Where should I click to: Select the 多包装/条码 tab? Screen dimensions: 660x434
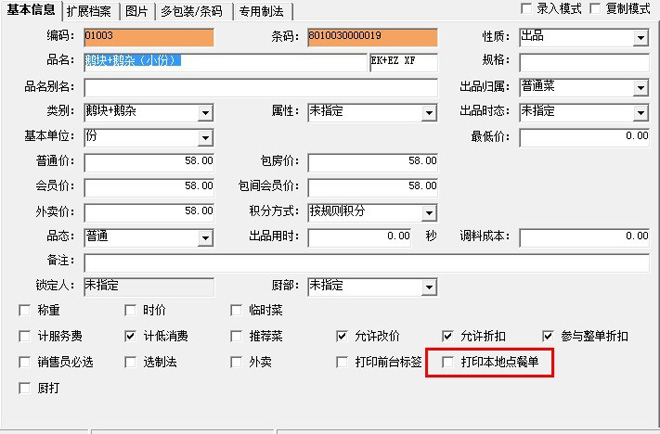(192, 11)
